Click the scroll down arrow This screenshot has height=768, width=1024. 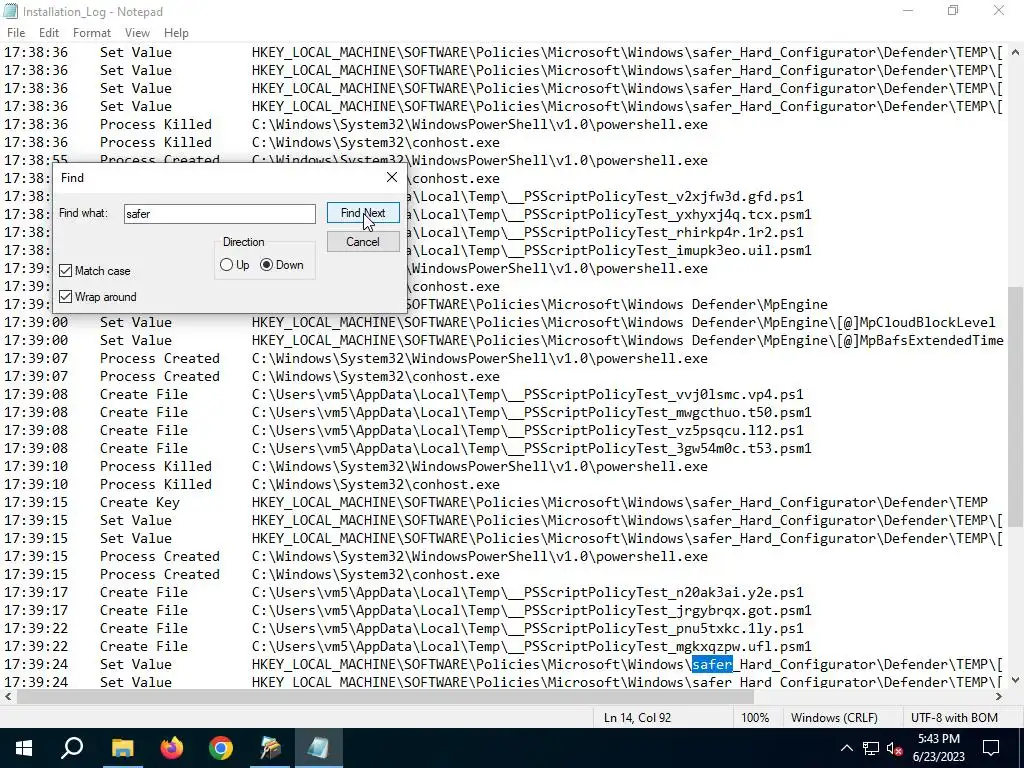click(1016, 680)
